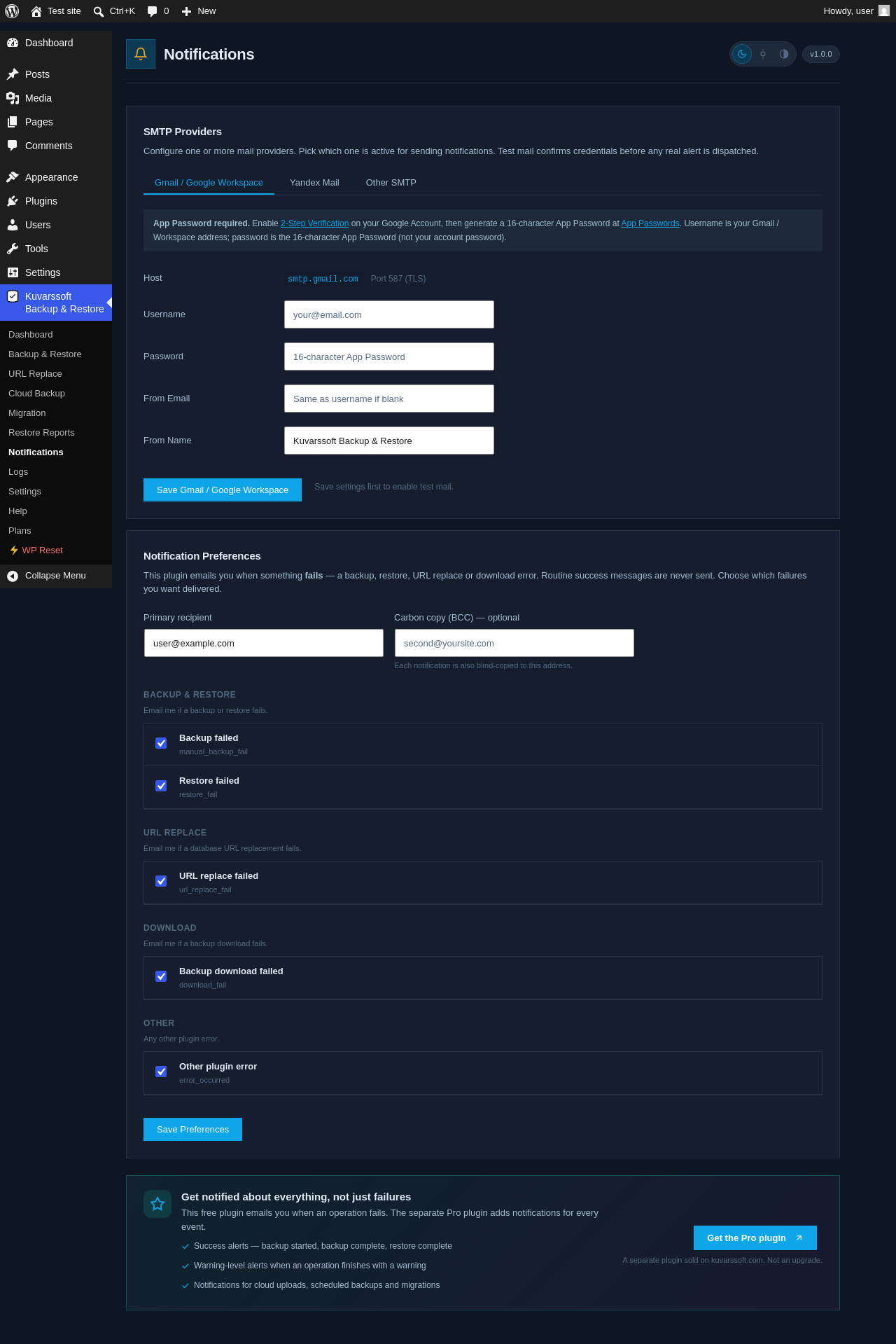Click the WP Reset lightning bolt icon
This screenshot has height=1344, width=896.
(14, 550)
